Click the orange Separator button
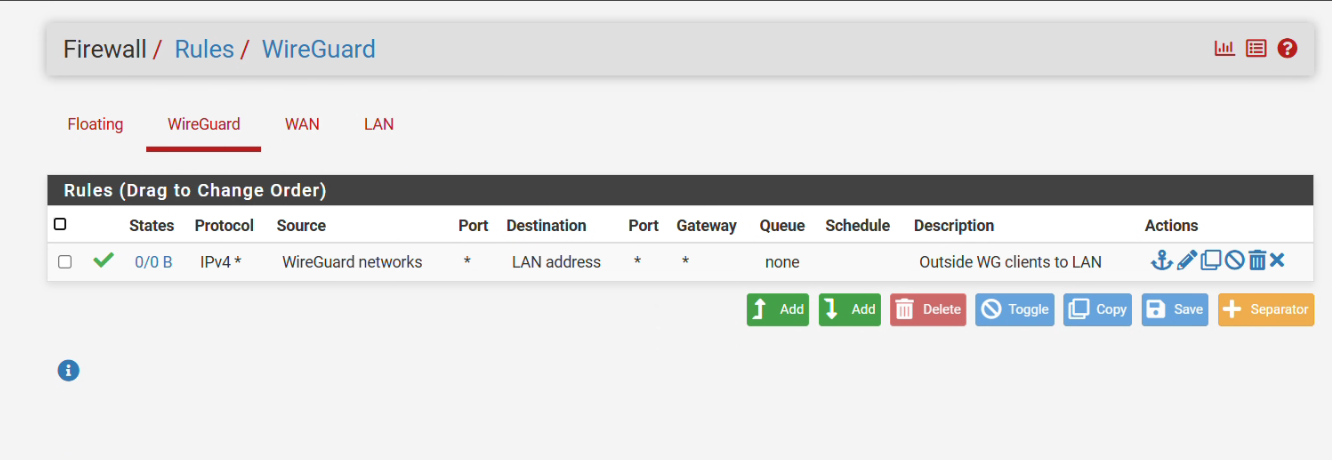 [1266, 309]
